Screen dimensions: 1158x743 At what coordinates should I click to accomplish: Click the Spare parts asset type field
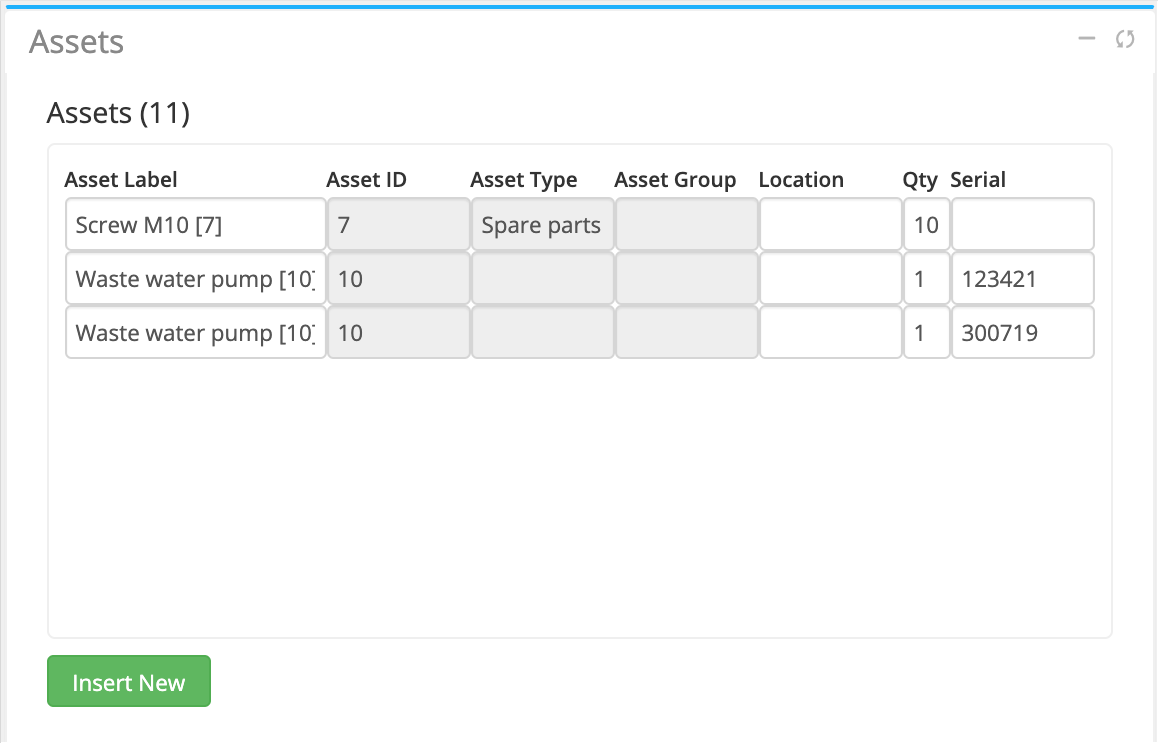click(542, 225)
